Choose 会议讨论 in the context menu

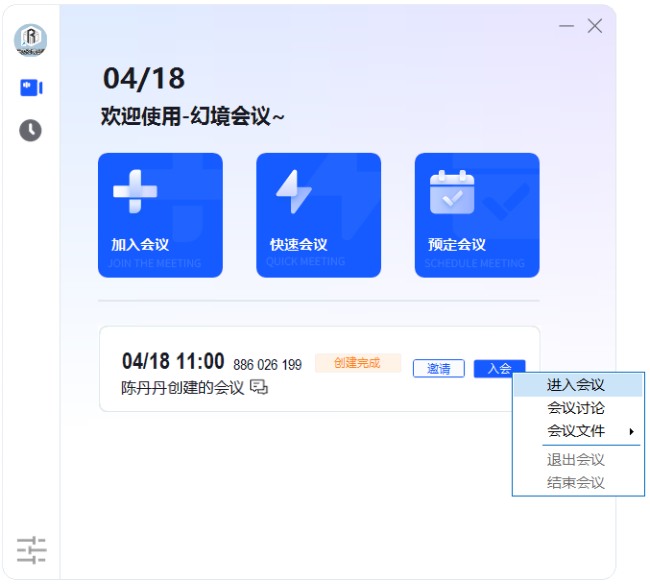click(x=576, y=408)
